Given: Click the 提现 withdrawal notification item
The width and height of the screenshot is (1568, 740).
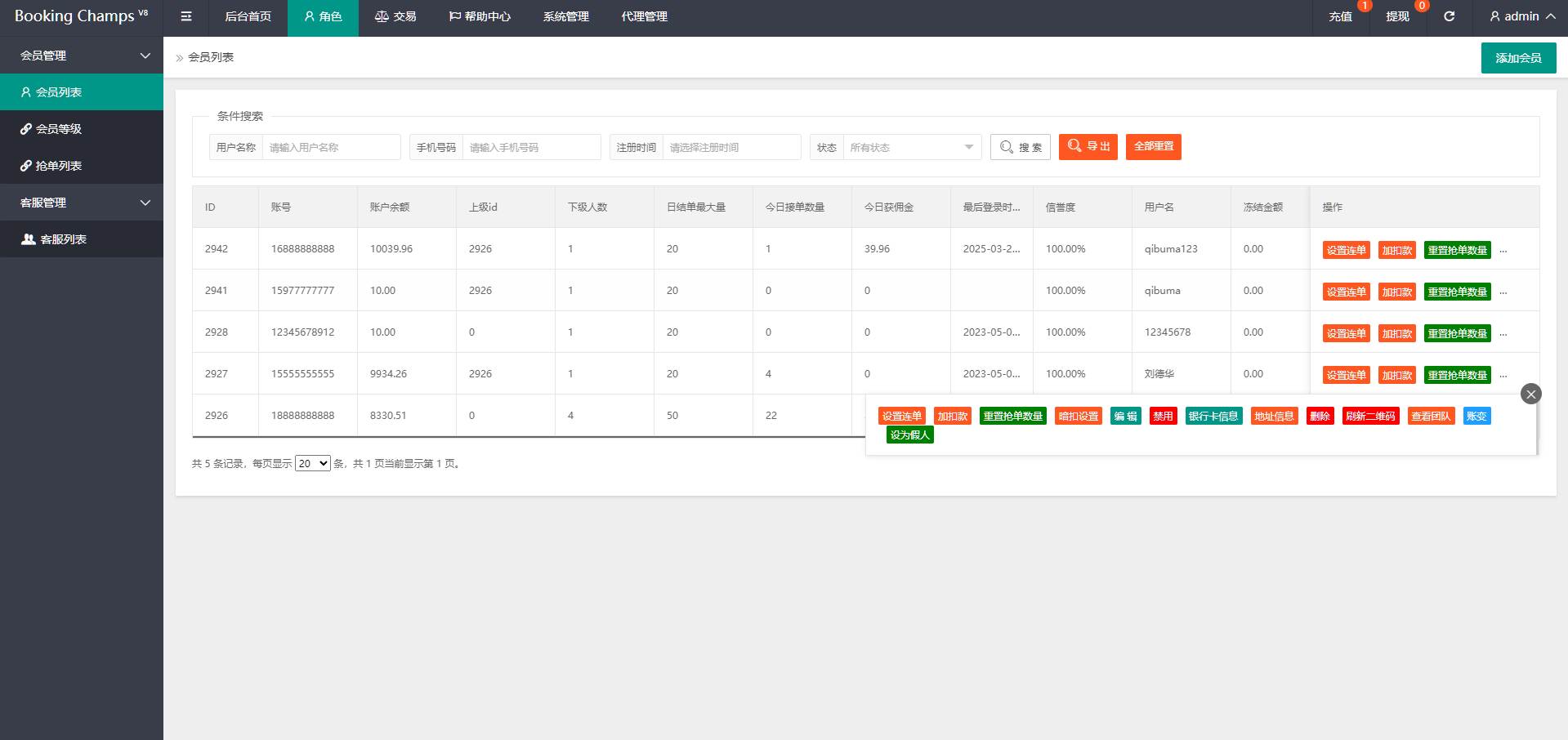Looking at the screenshot, I should click(1397, 16).
